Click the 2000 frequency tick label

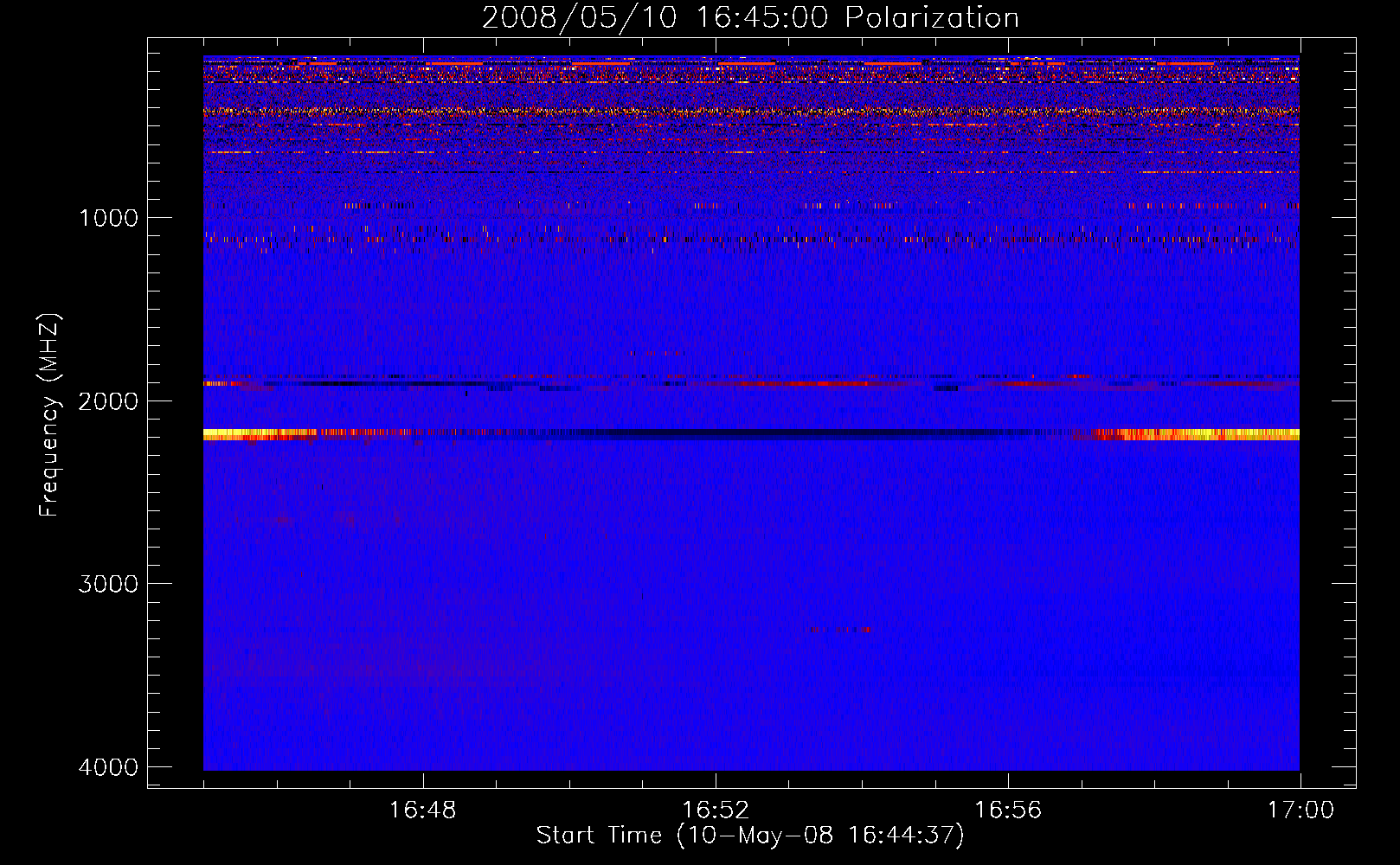coord(108,400)
